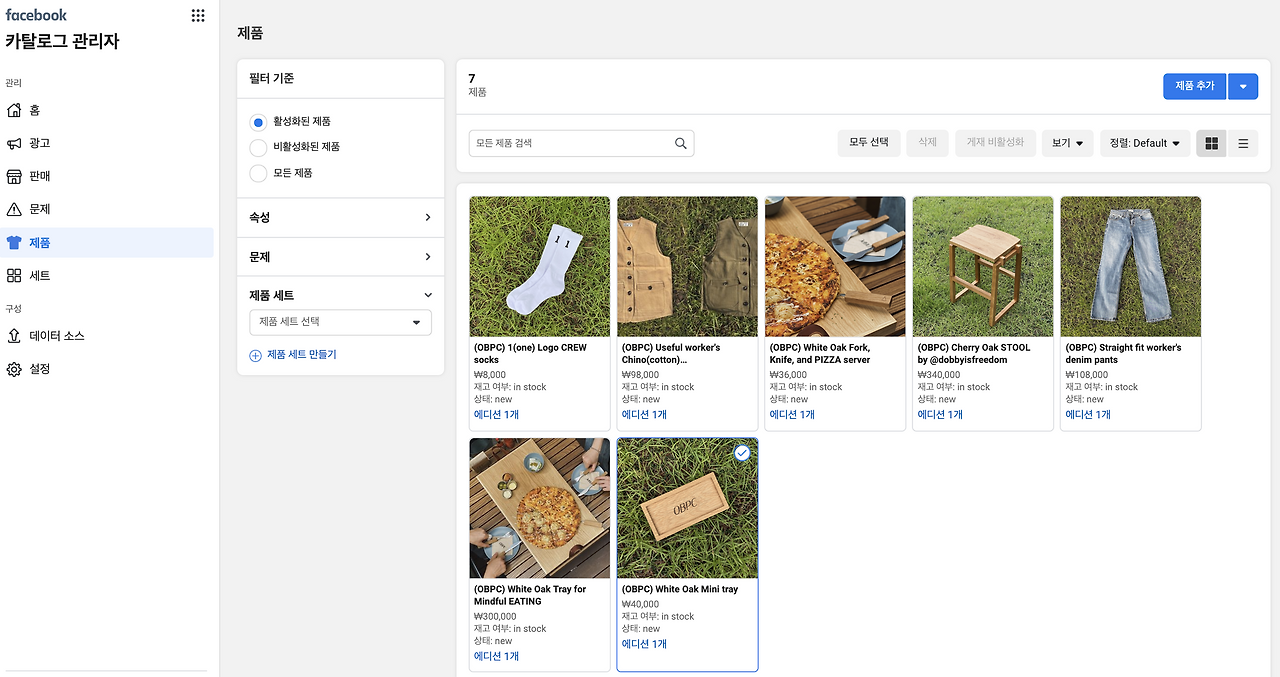This screenshot has height=677, width=1280.
Task: Click the worker's vest product thumbnail
Action: pyautogui.click(x=688, y=267)
